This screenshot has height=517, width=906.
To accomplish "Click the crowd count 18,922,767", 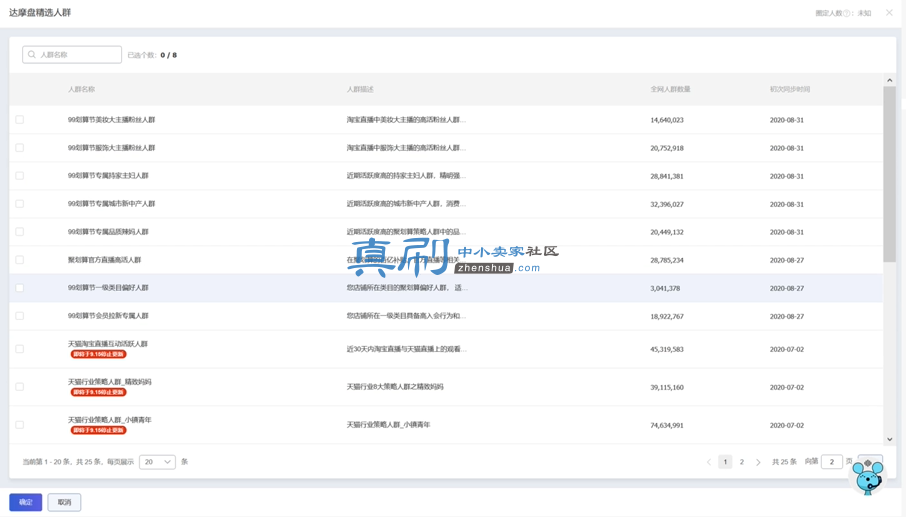I will click(667, 317).
